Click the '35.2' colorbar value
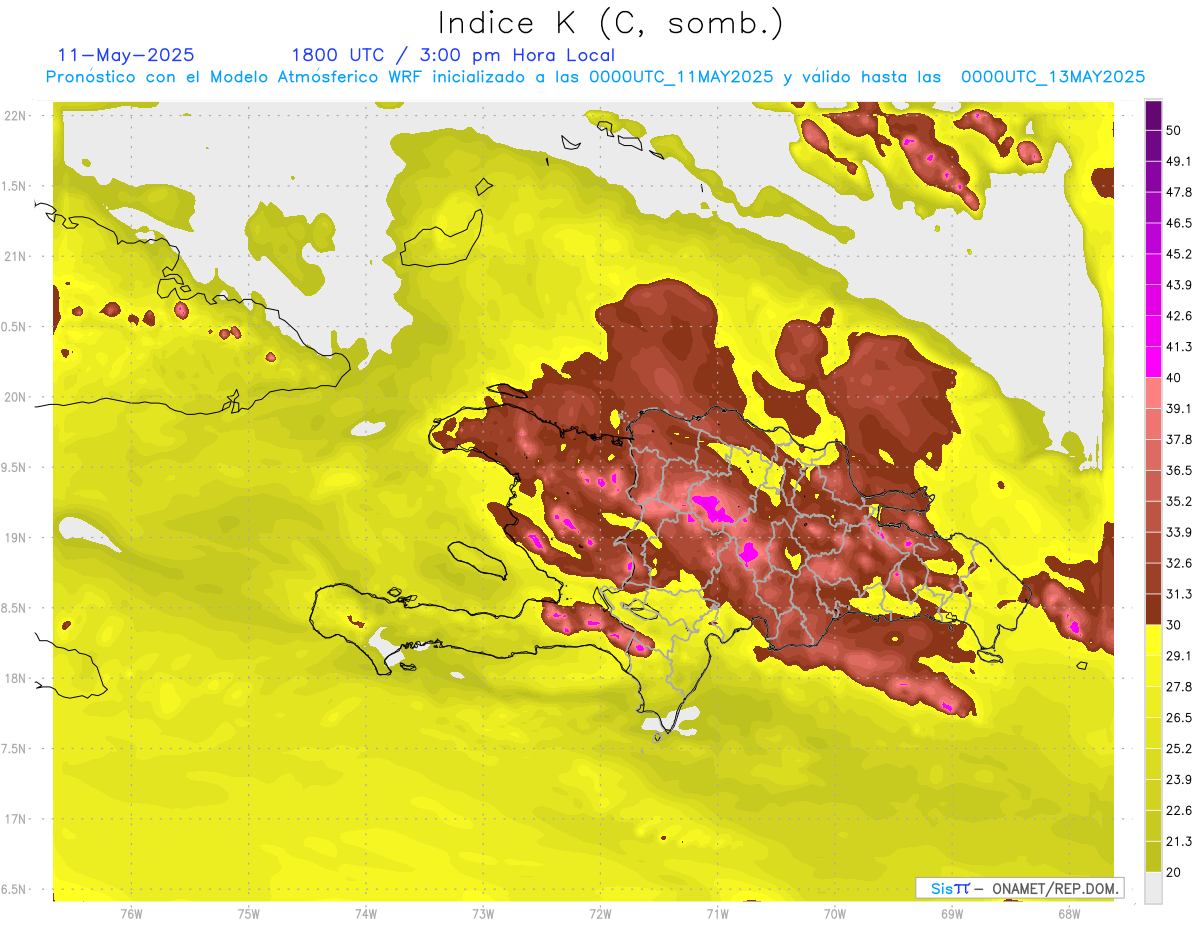1200x927 pixels. pos(1179,501)
